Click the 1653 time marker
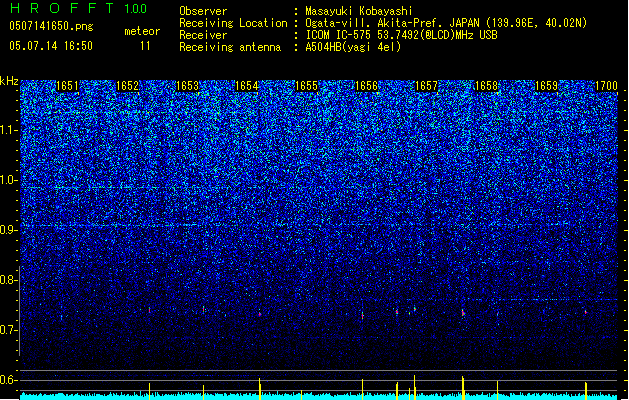 (x=187, y=86)
